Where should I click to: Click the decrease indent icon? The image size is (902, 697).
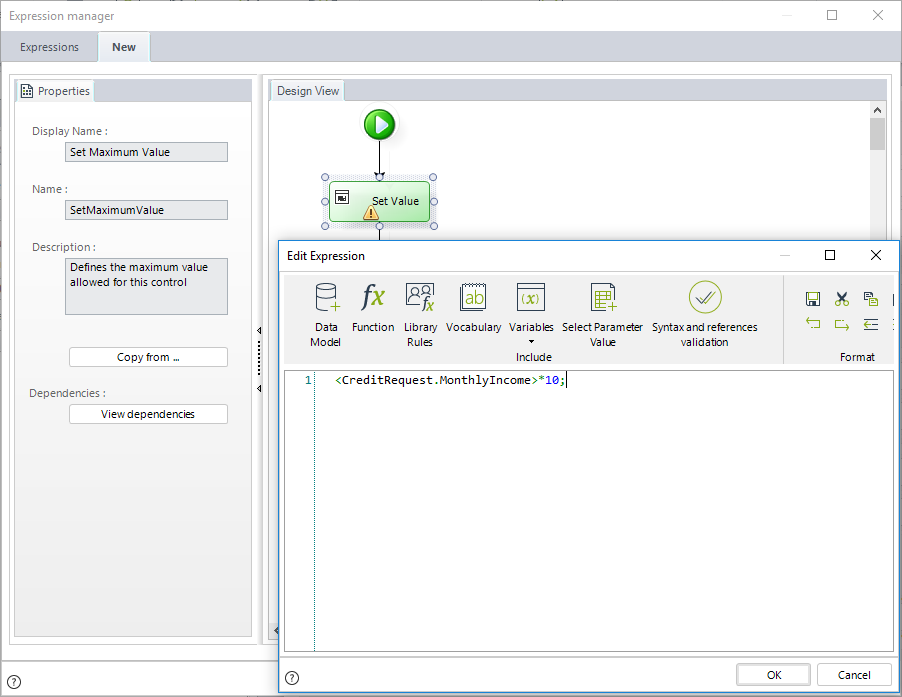(870, 324)
